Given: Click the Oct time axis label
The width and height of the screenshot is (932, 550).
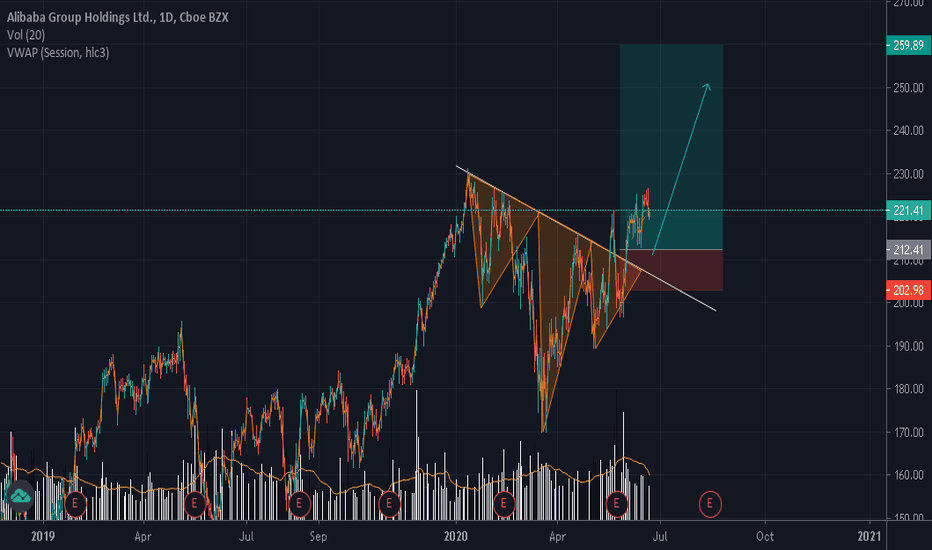Looking at the screenshot, I should pyautogui.click(x=765, y=536).
